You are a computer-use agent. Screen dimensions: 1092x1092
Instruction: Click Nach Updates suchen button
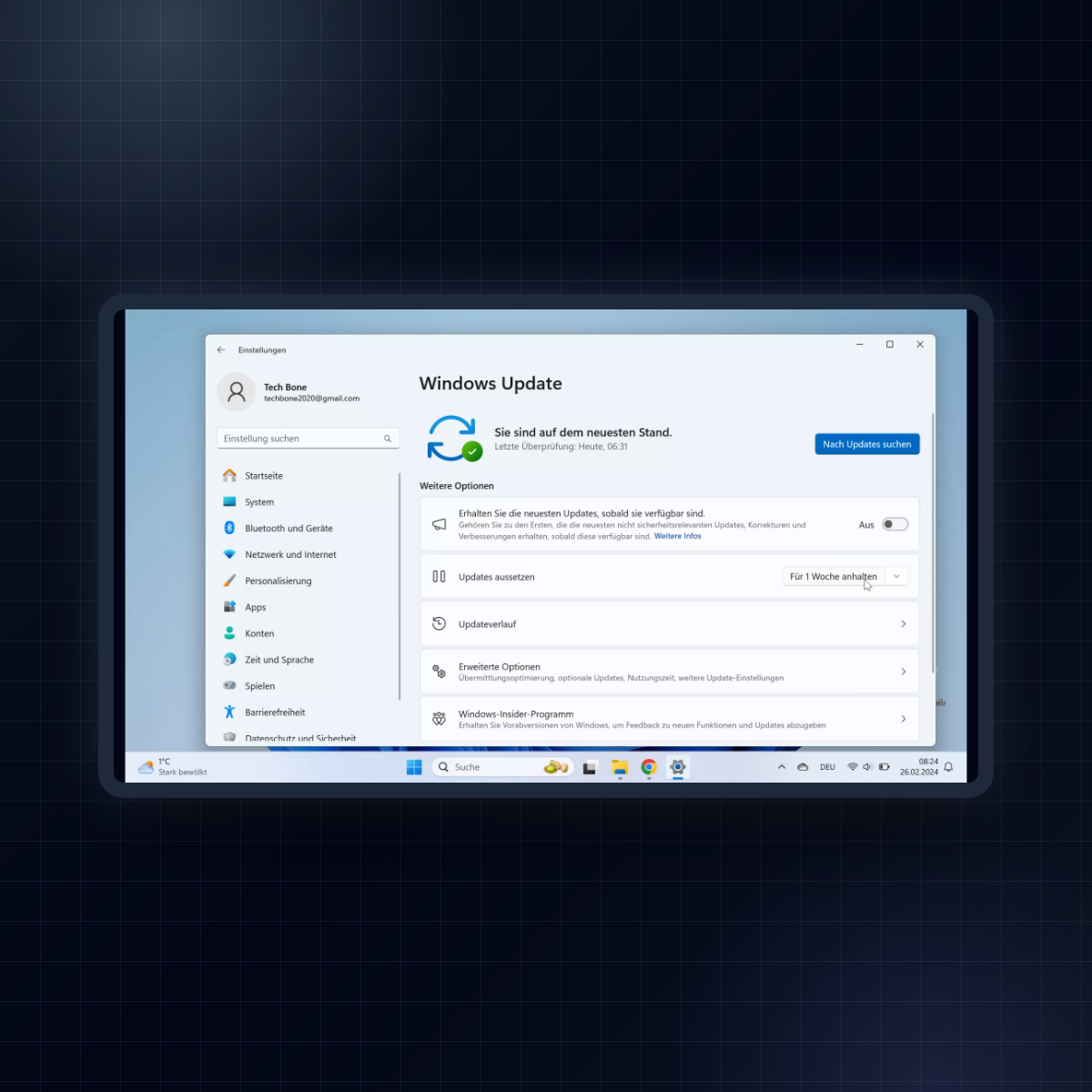tap(867, 444)
